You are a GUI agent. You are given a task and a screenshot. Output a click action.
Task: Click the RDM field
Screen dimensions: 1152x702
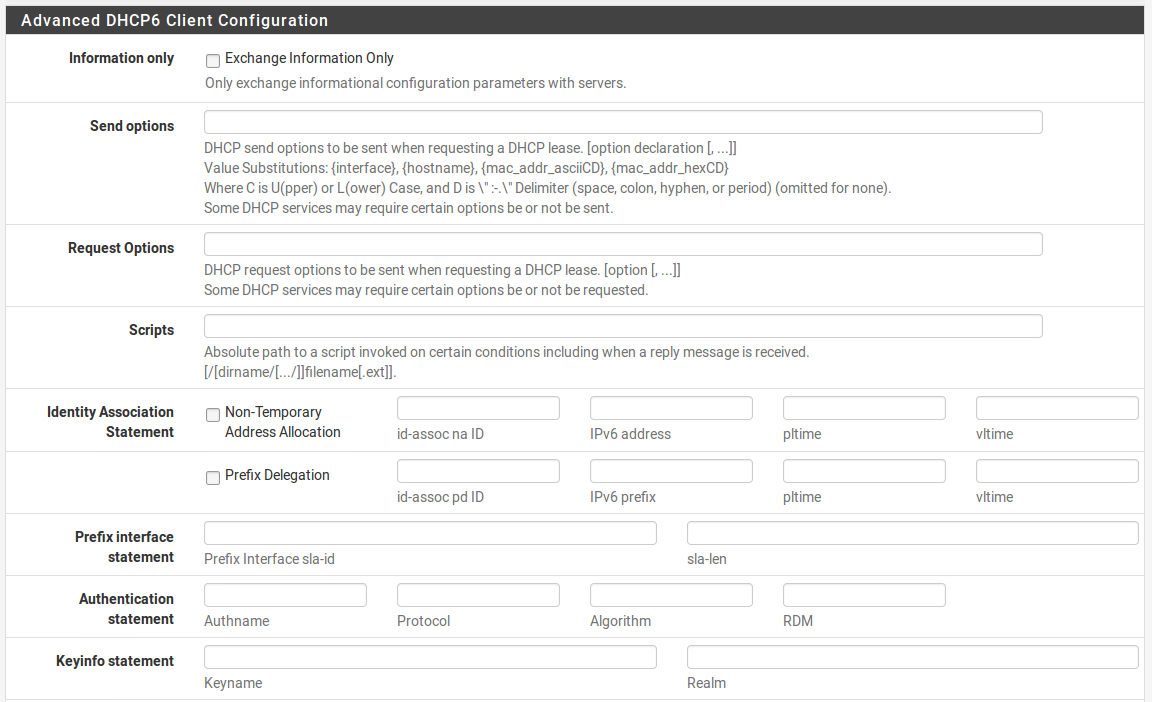click(864, 595)
